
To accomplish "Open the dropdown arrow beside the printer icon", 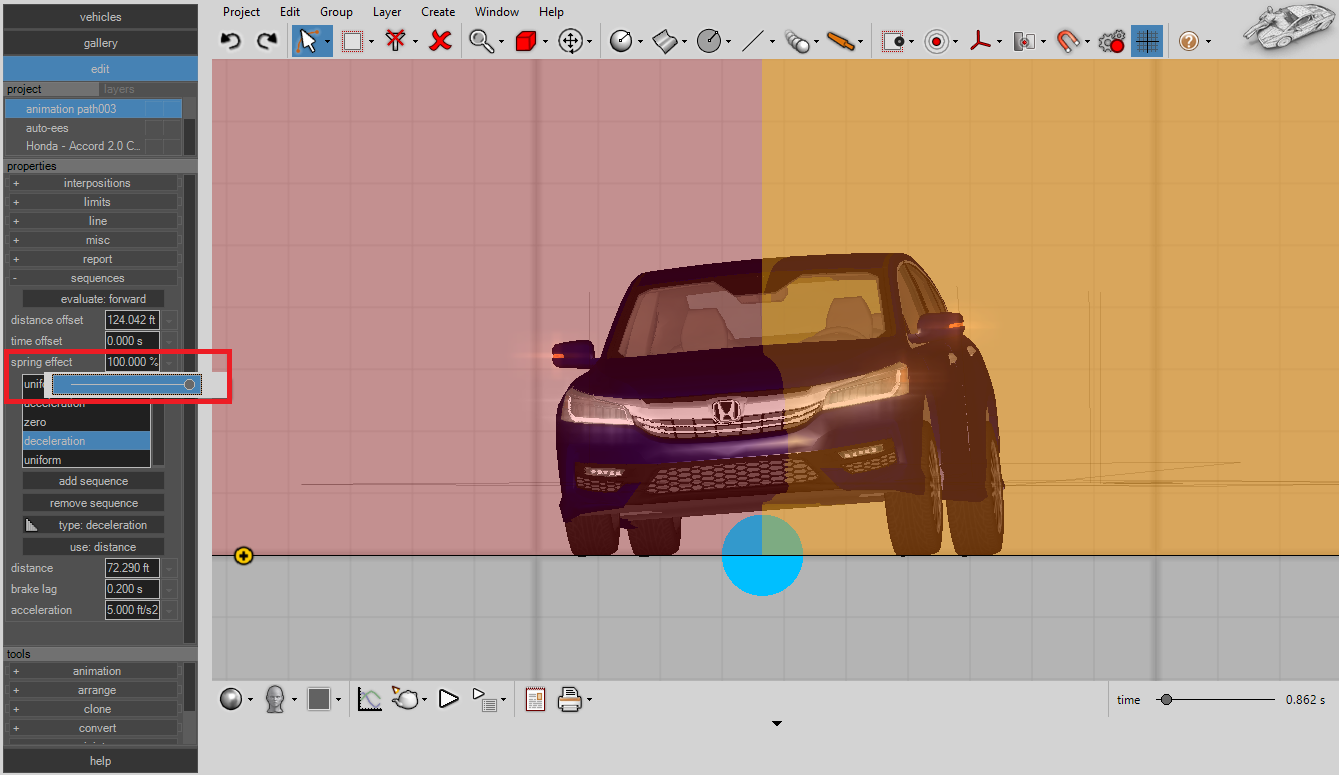I will (589, 700).
